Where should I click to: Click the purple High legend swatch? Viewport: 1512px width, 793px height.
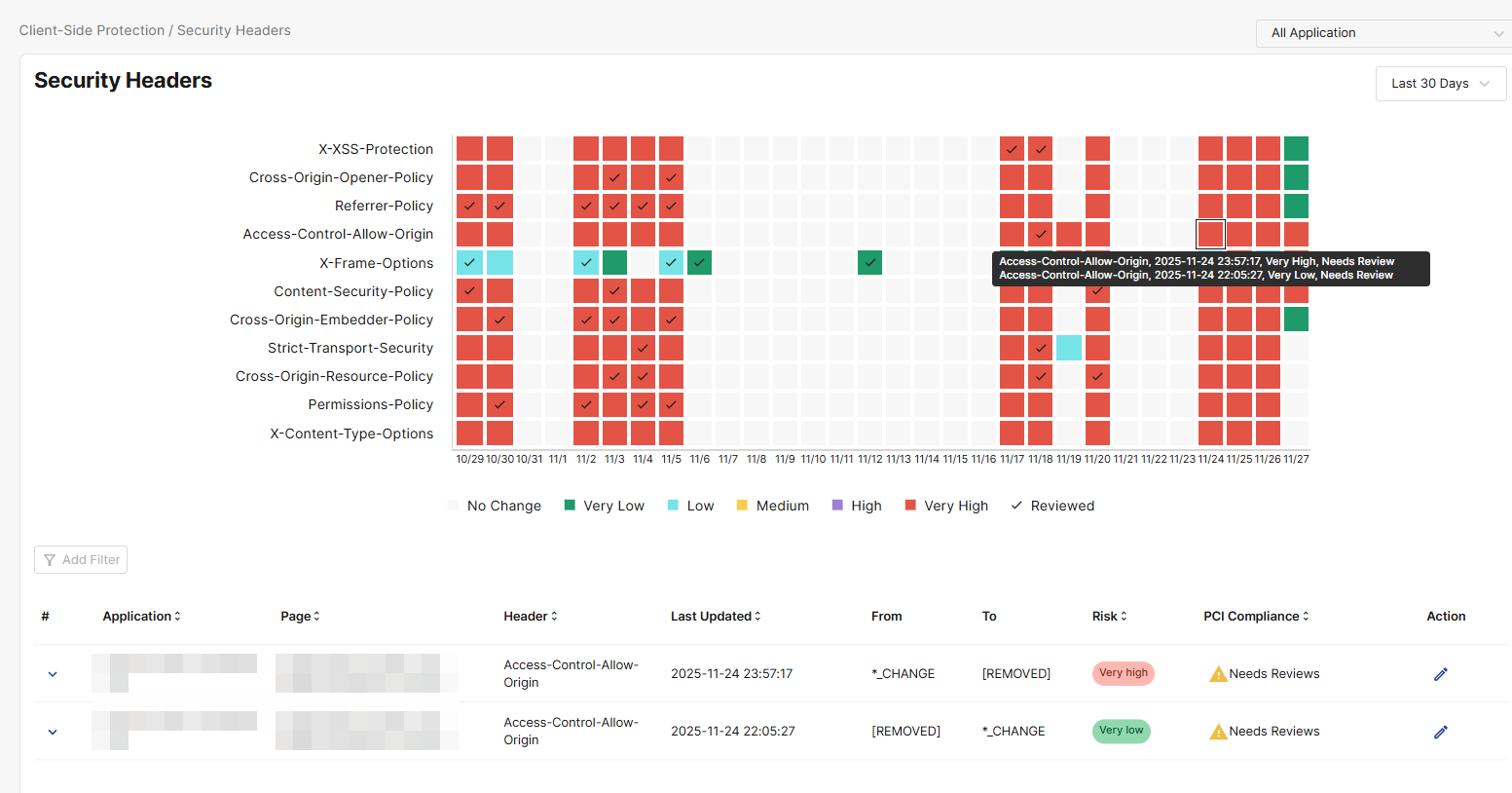tap(837, 506)
